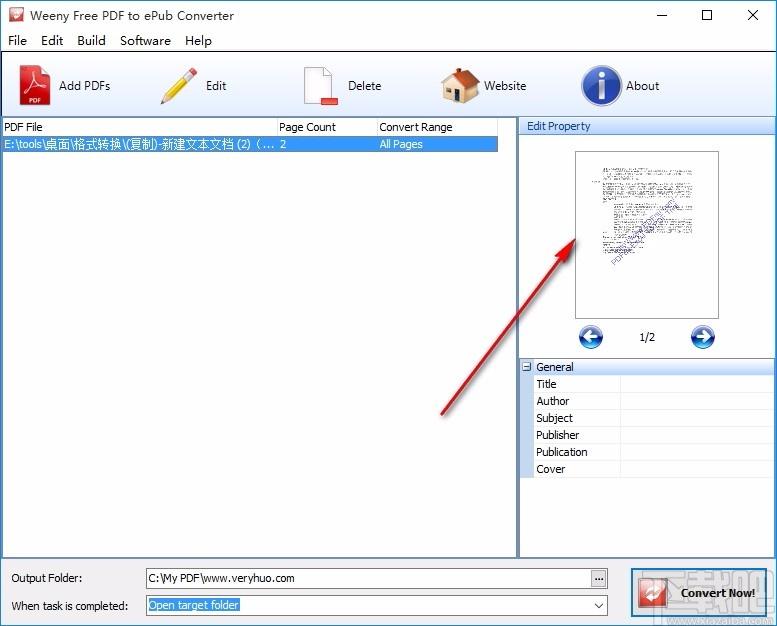Open the 'When task is completed' dropdown

(x=599, y=605)
